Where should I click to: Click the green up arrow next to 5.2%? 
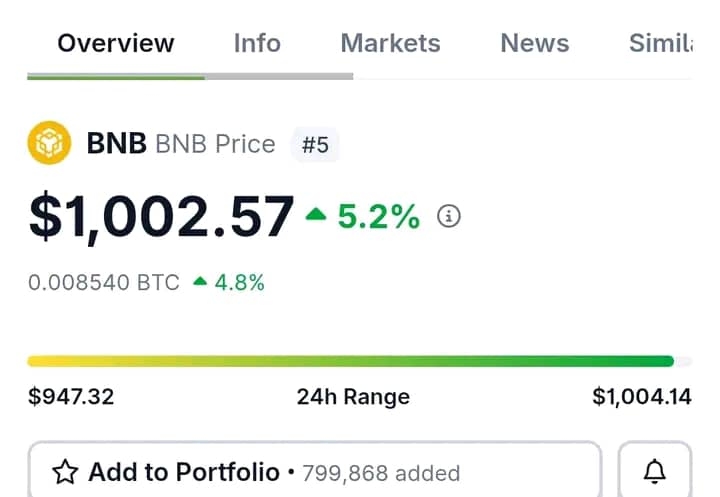click(316, 214)
